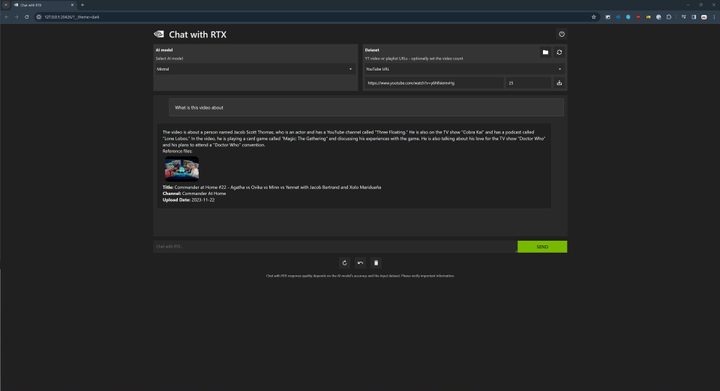Image resolution: width=720 pixels, height=391 pixels.
Task: Open the tab search arrow at top left
Action: tap(6, 5)
